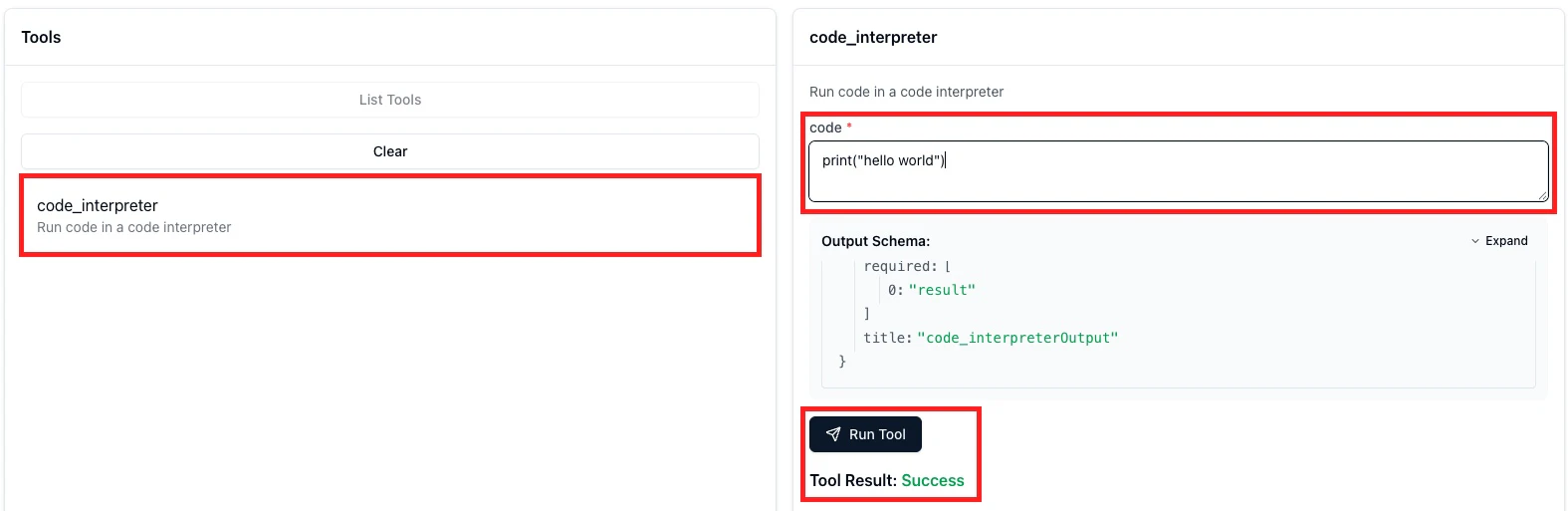The height and width of the screenshot is (511, 1568).
Task: Click the description text under the right panel heading
Action: pos(906,92)
